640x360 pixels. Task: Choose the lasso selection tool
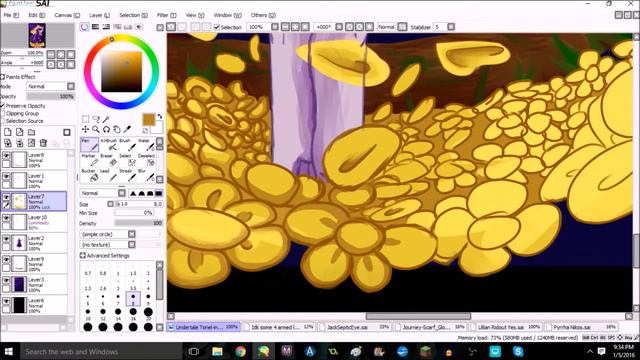[96, 119]
